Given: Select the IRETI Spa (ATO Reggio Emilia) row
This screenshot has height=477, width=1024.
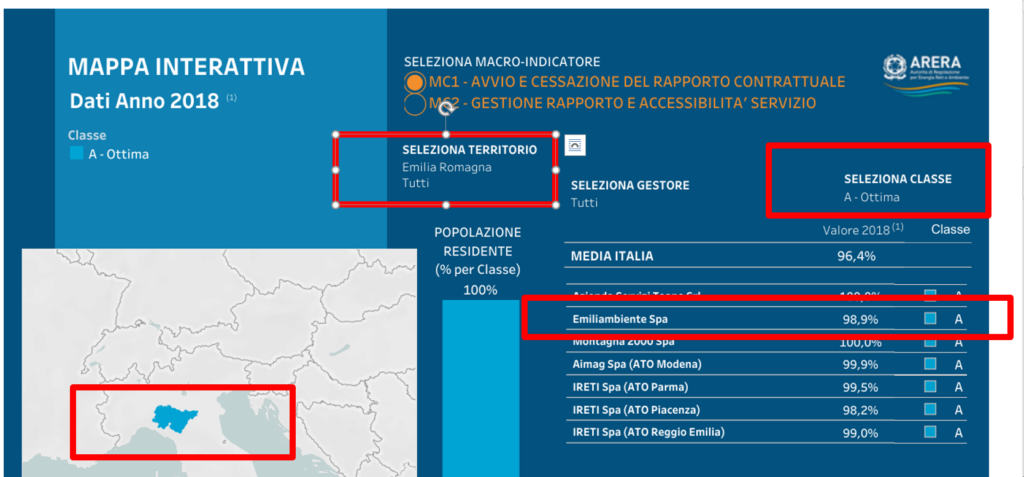Looking at the screenshot, I should [x=768, y=432].
